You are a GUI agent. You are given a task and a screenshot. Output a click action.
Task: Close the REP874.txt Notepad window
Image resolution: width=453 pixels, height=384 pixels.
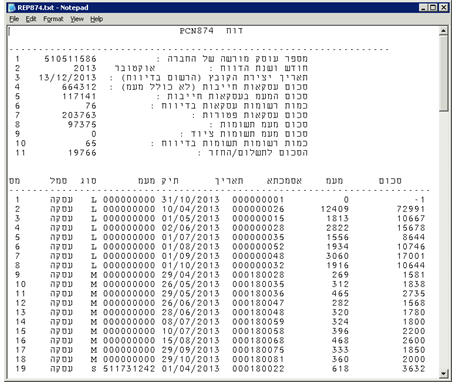444,7
